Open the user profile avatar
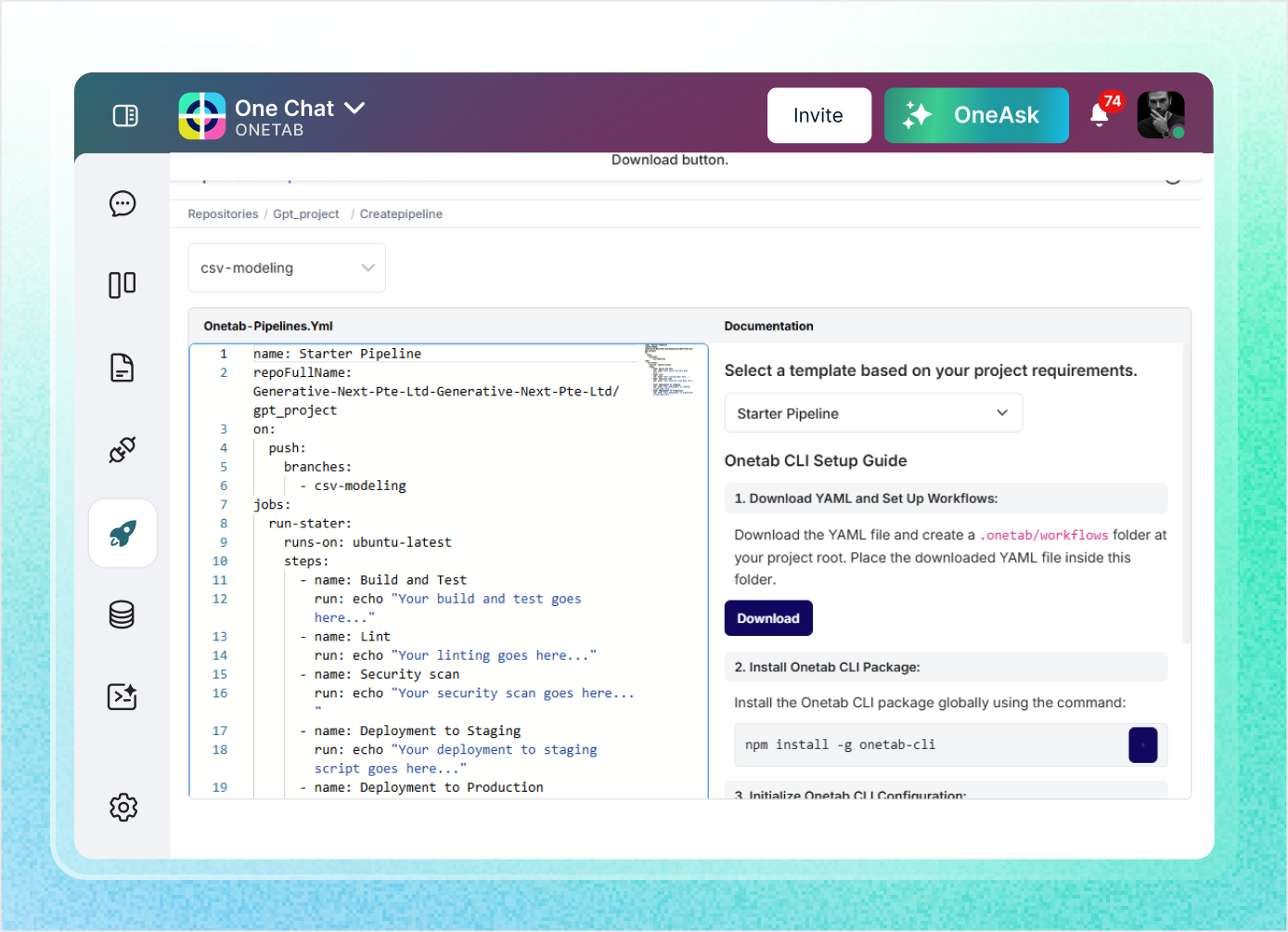1288x932 pixels. click(x=1161, y=115)
